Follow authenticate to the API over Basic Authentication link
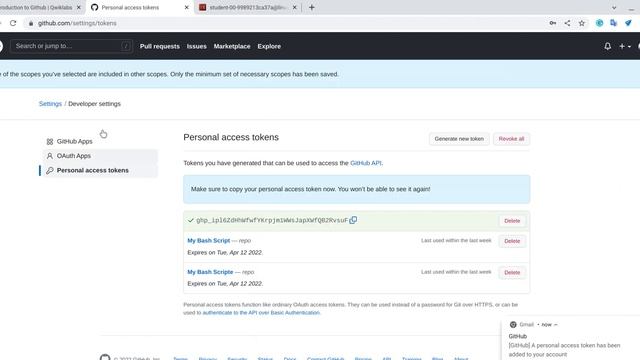The image size is (640, 360). click(261, 313)
